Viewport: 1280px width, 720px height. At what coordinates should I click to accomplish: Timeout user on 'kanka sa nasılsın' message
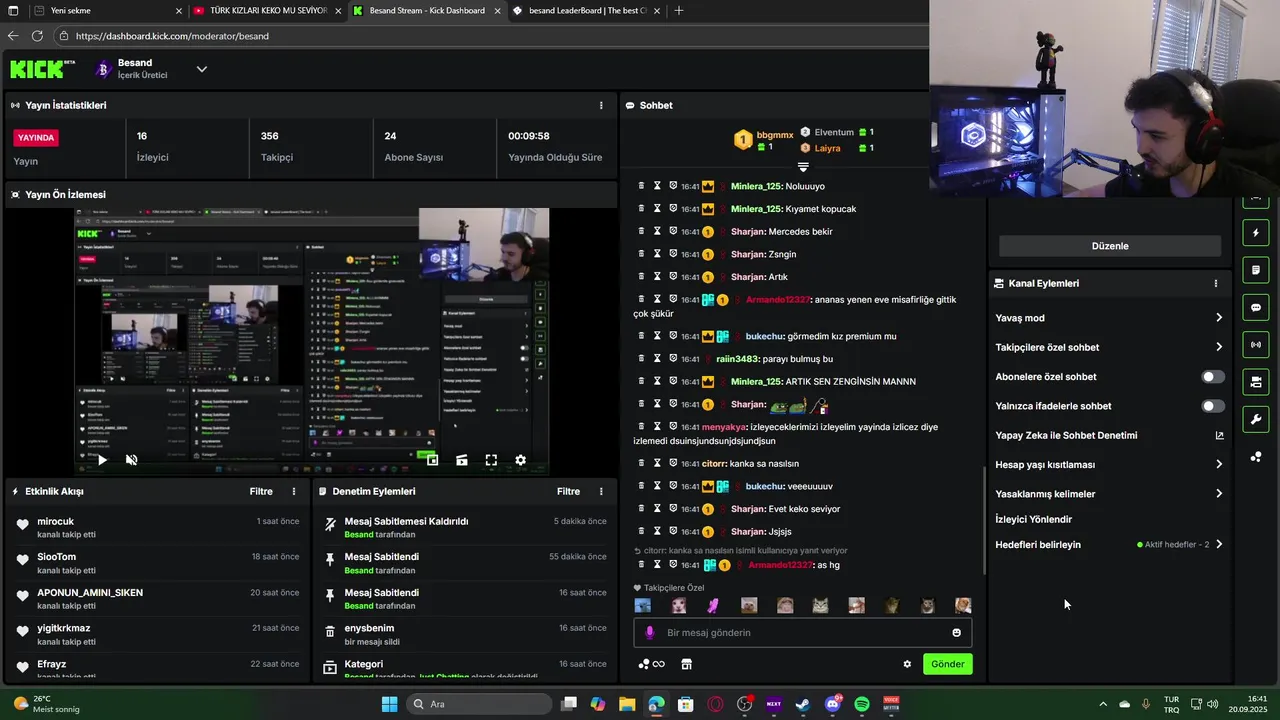(x=657, y=463)
